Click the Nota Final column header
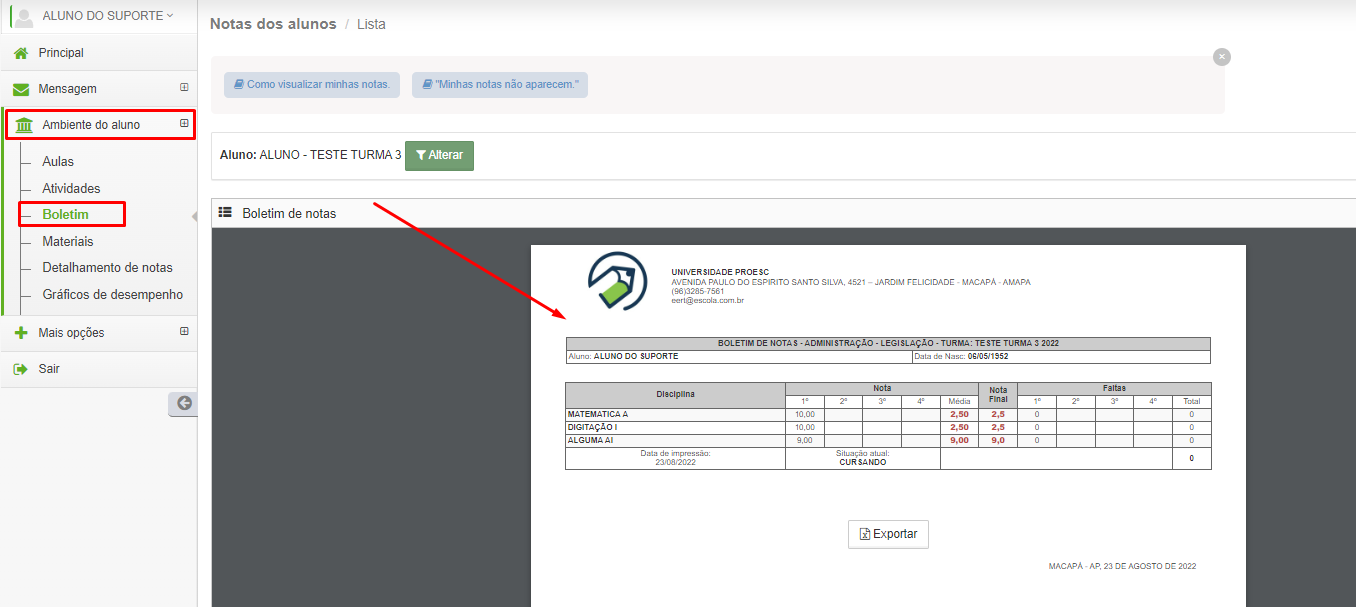 point(998,395)
